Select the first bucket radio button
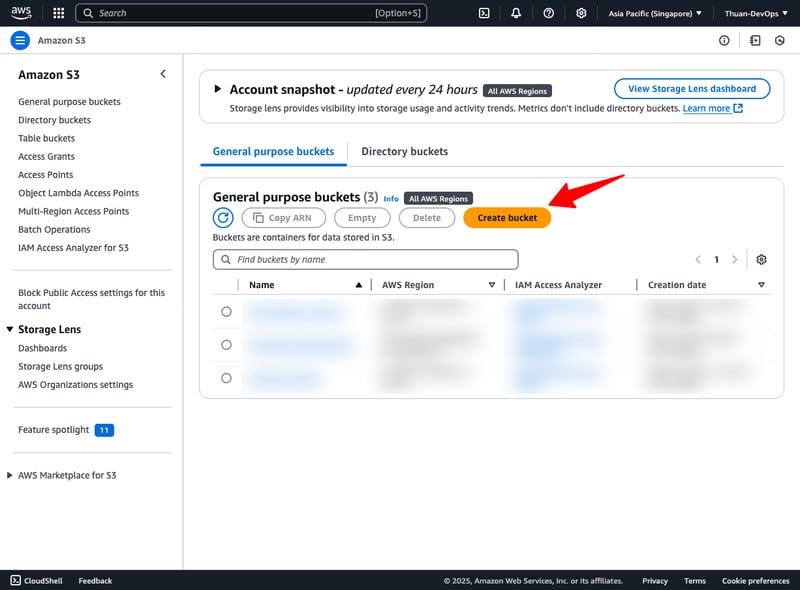800x590 pixels. (226, 312)
